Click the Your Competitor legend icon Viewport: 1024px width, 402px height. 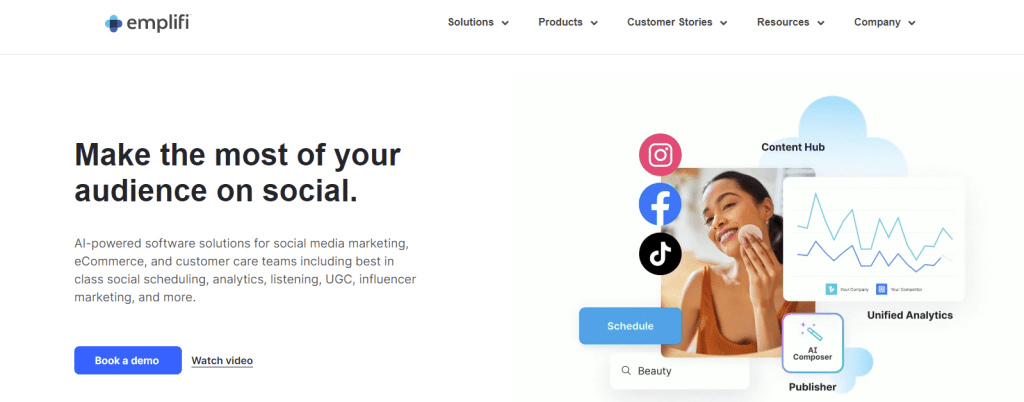point(882,289)
